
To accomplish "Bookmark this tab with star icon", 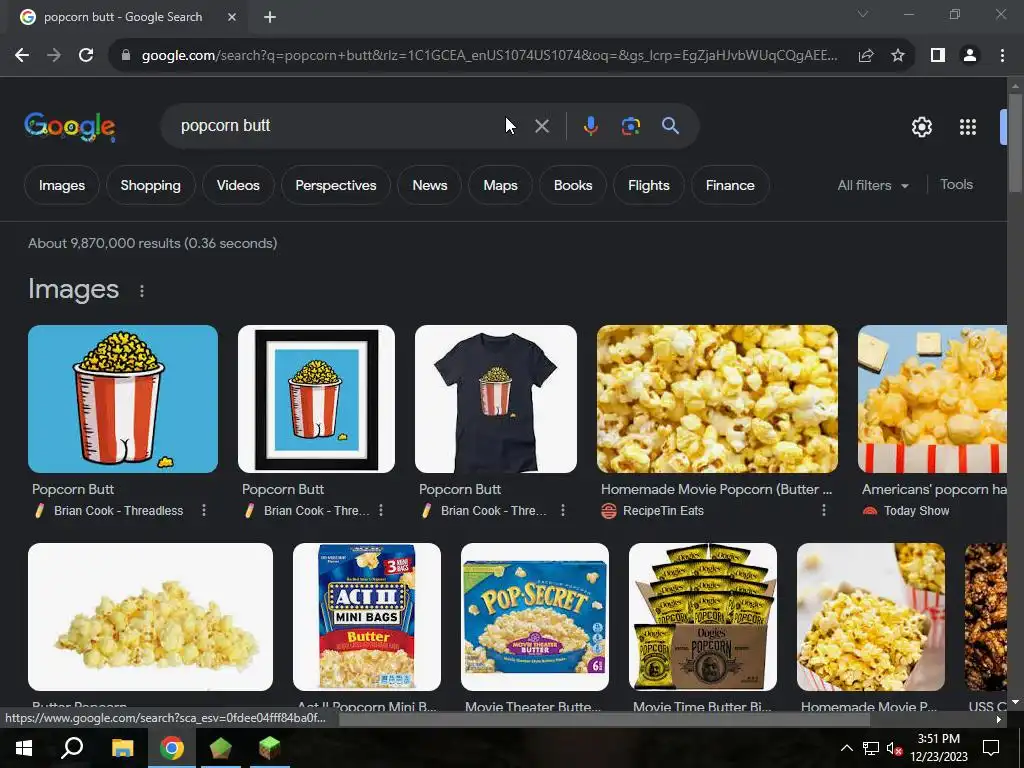I will [898, 56].
